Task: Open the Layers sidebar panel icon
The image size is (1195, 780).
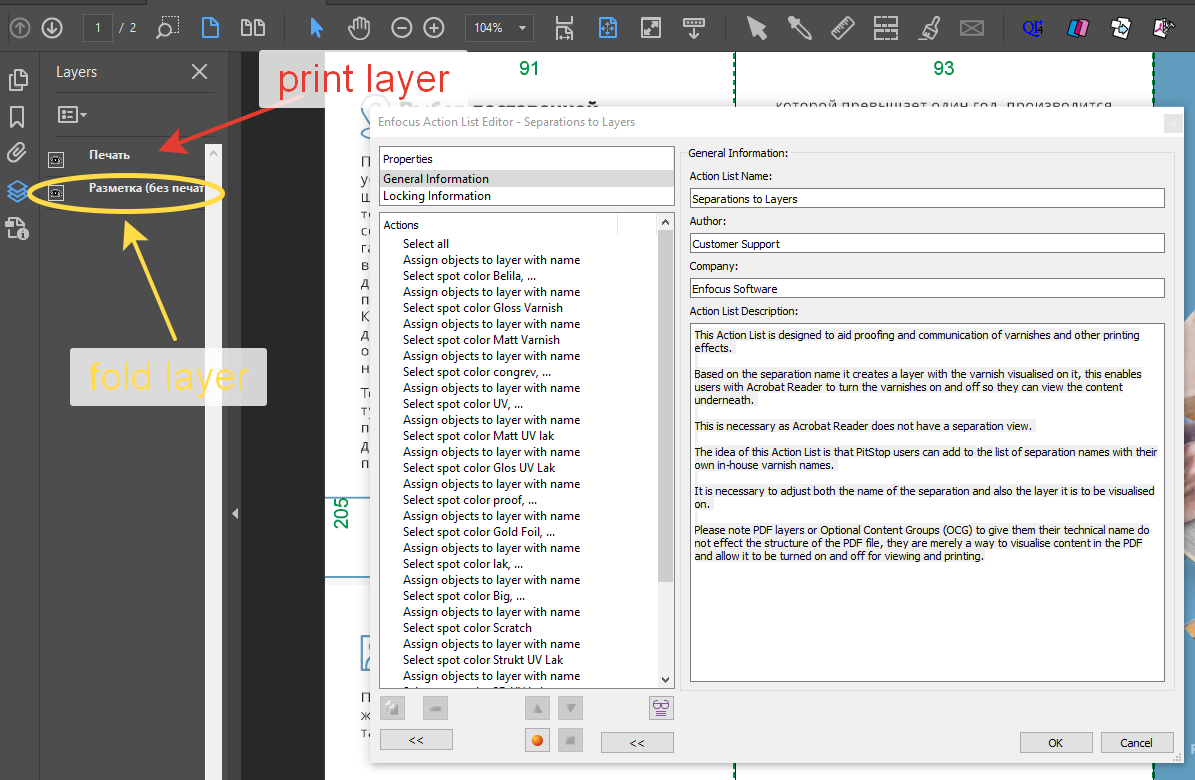Action: [x=17, y=191]
